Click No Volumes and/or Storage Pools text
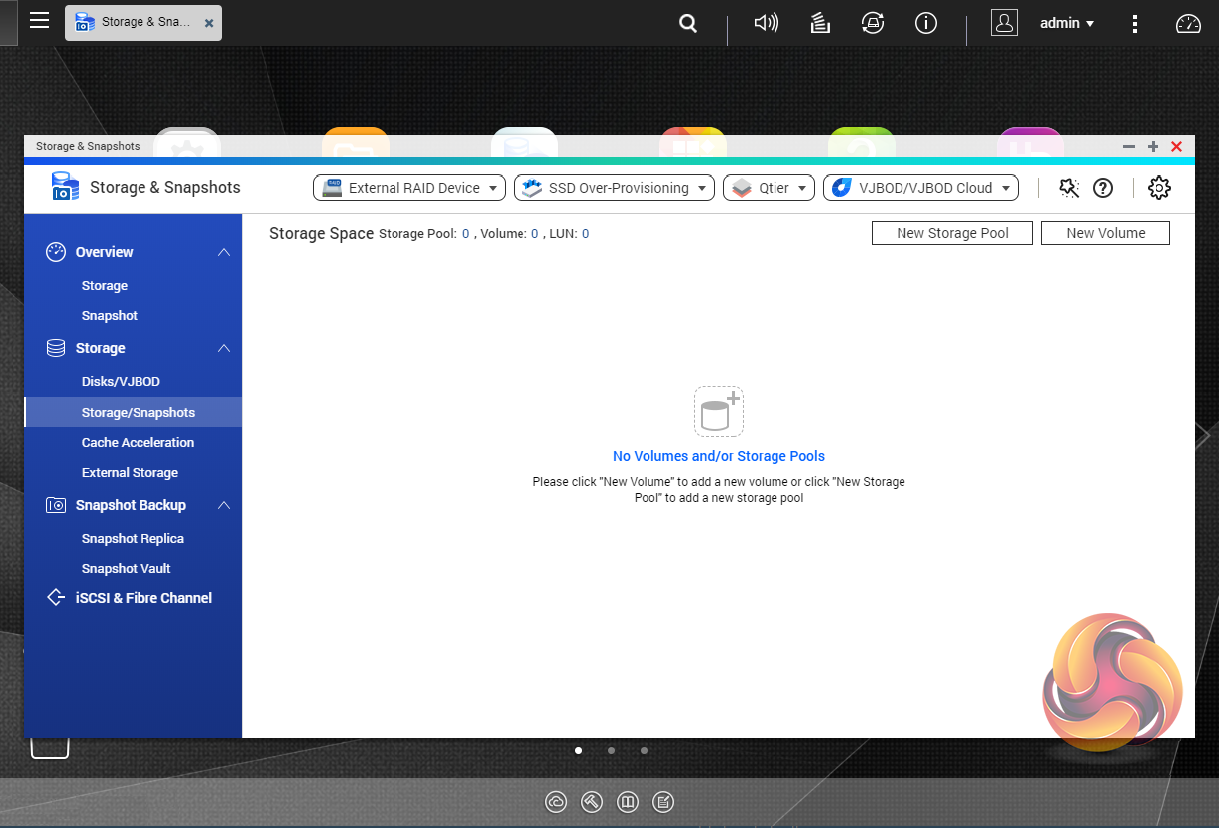 [719, 456]
